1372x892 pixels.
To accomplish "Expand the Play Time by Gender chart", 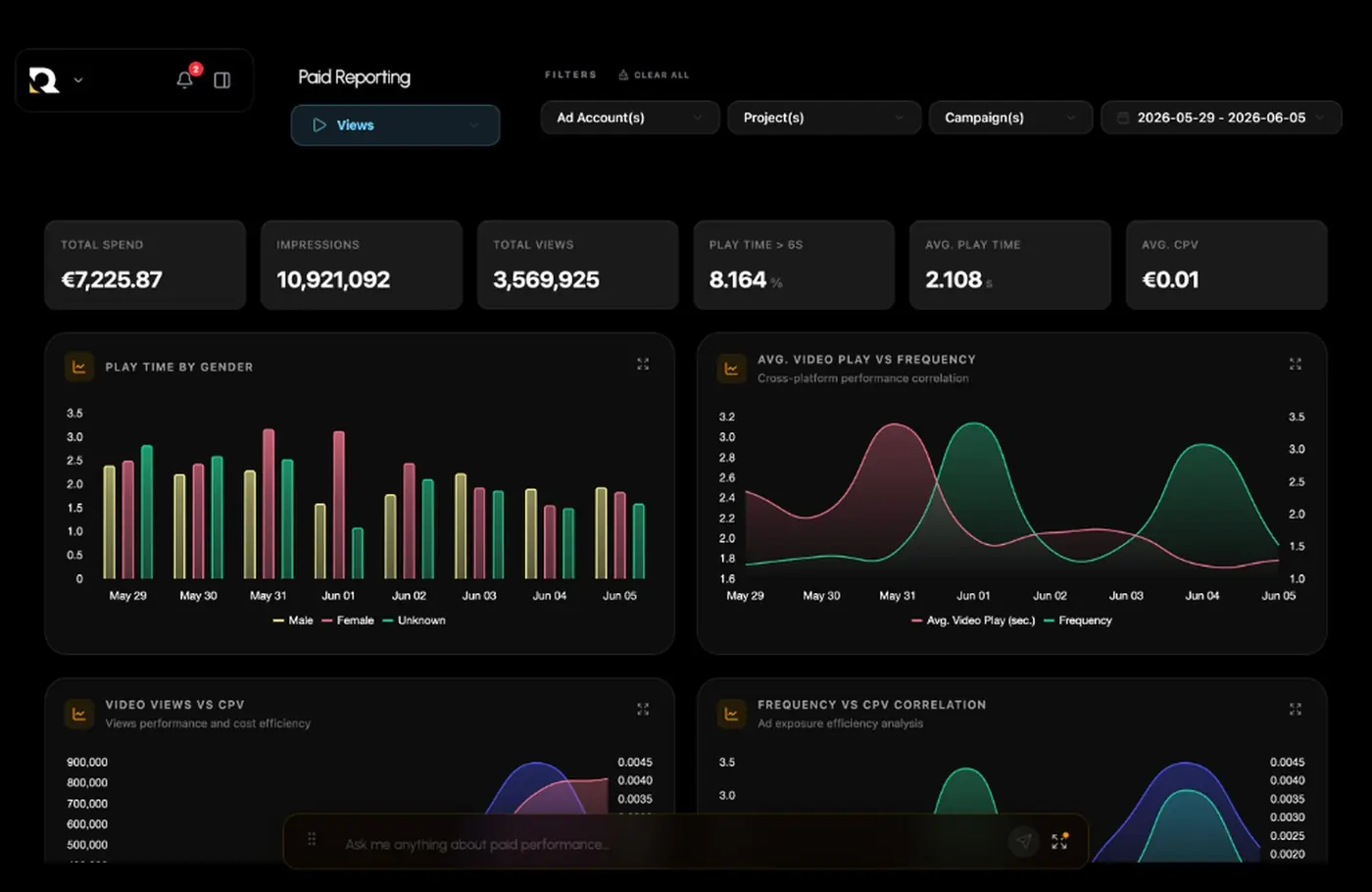I will coord(643,364).
